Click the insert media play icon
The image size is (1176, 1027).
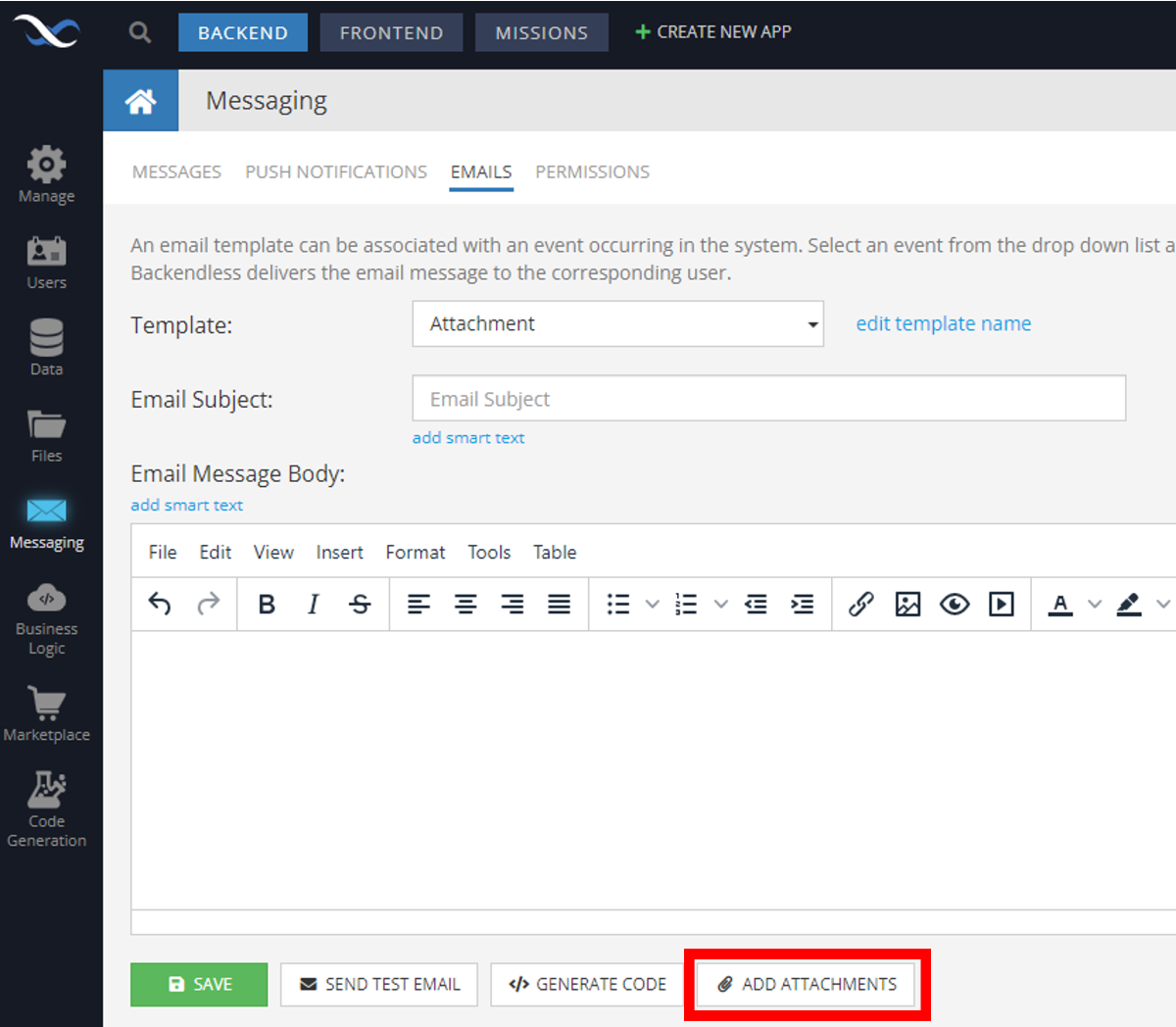point(1001,604)
